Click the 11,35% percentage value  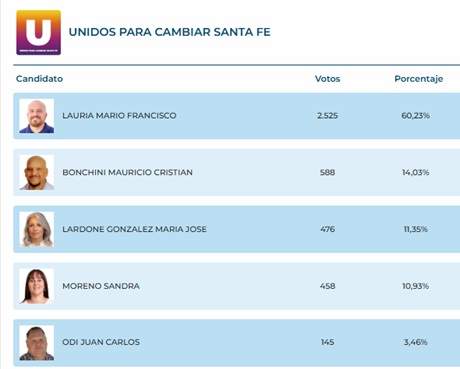click(x=416, y=229)
